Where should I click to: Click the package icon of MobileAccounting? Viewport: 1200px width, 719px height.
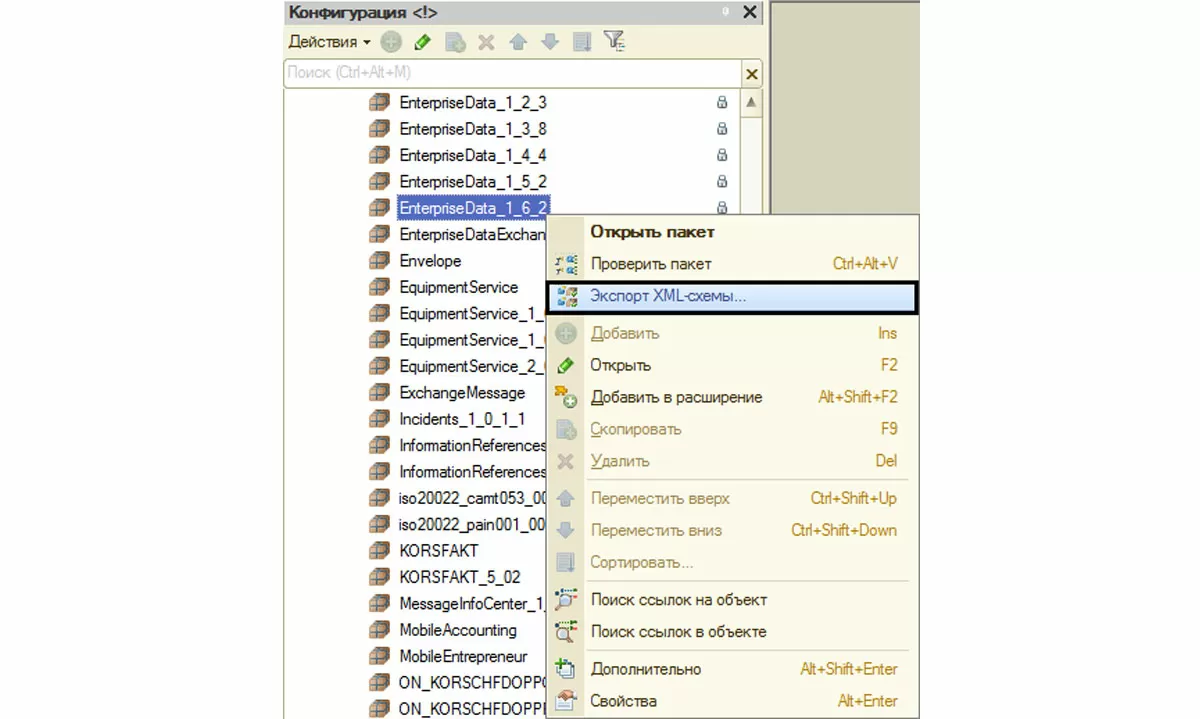pyautogui.click(x=379, y=630)
